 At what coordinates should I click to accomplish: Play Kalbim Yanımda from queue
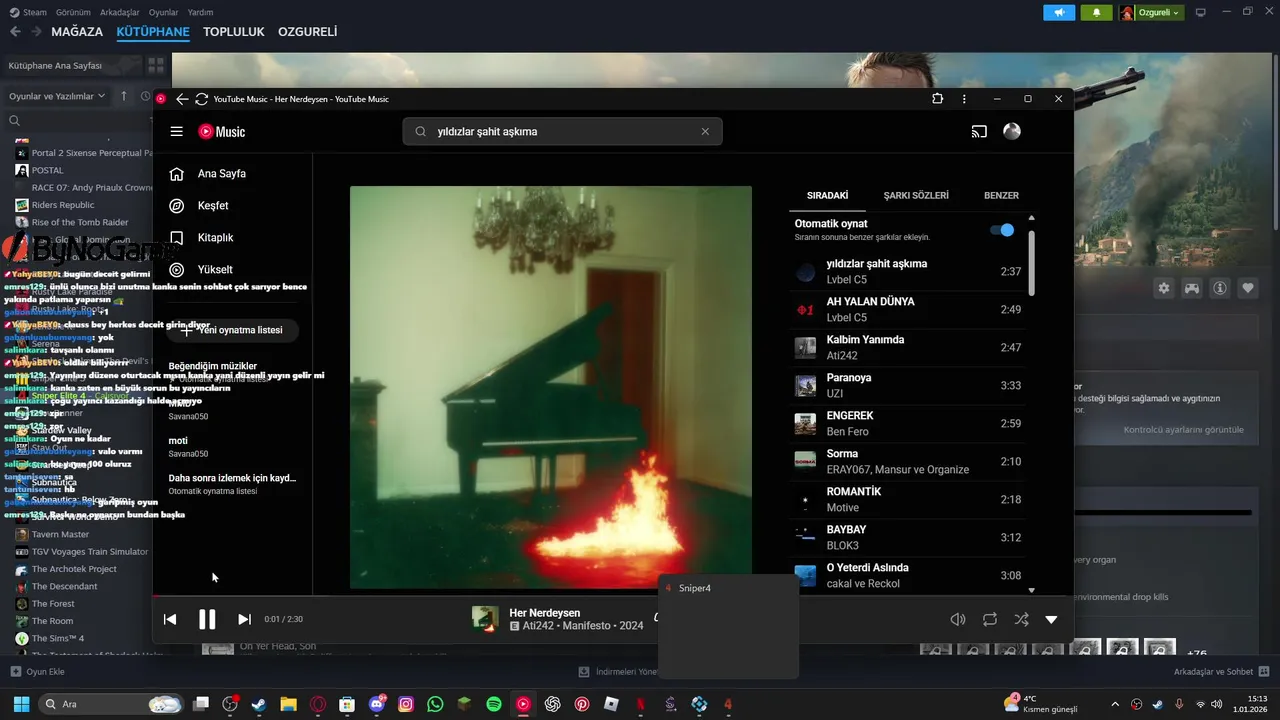click(907, 348)
